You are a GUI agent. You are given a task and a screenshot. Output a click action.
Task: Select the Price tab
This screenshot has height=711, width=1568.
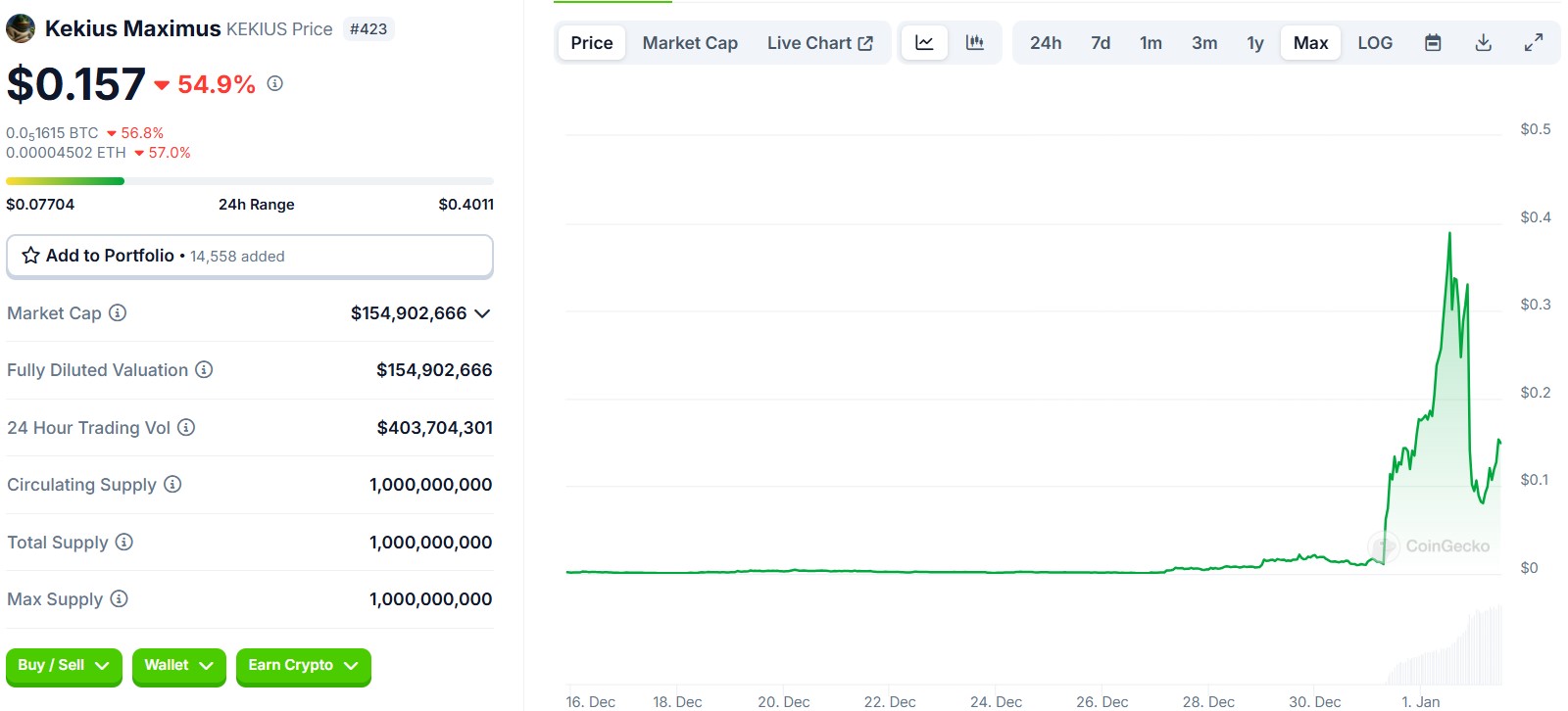pos(592,43)
